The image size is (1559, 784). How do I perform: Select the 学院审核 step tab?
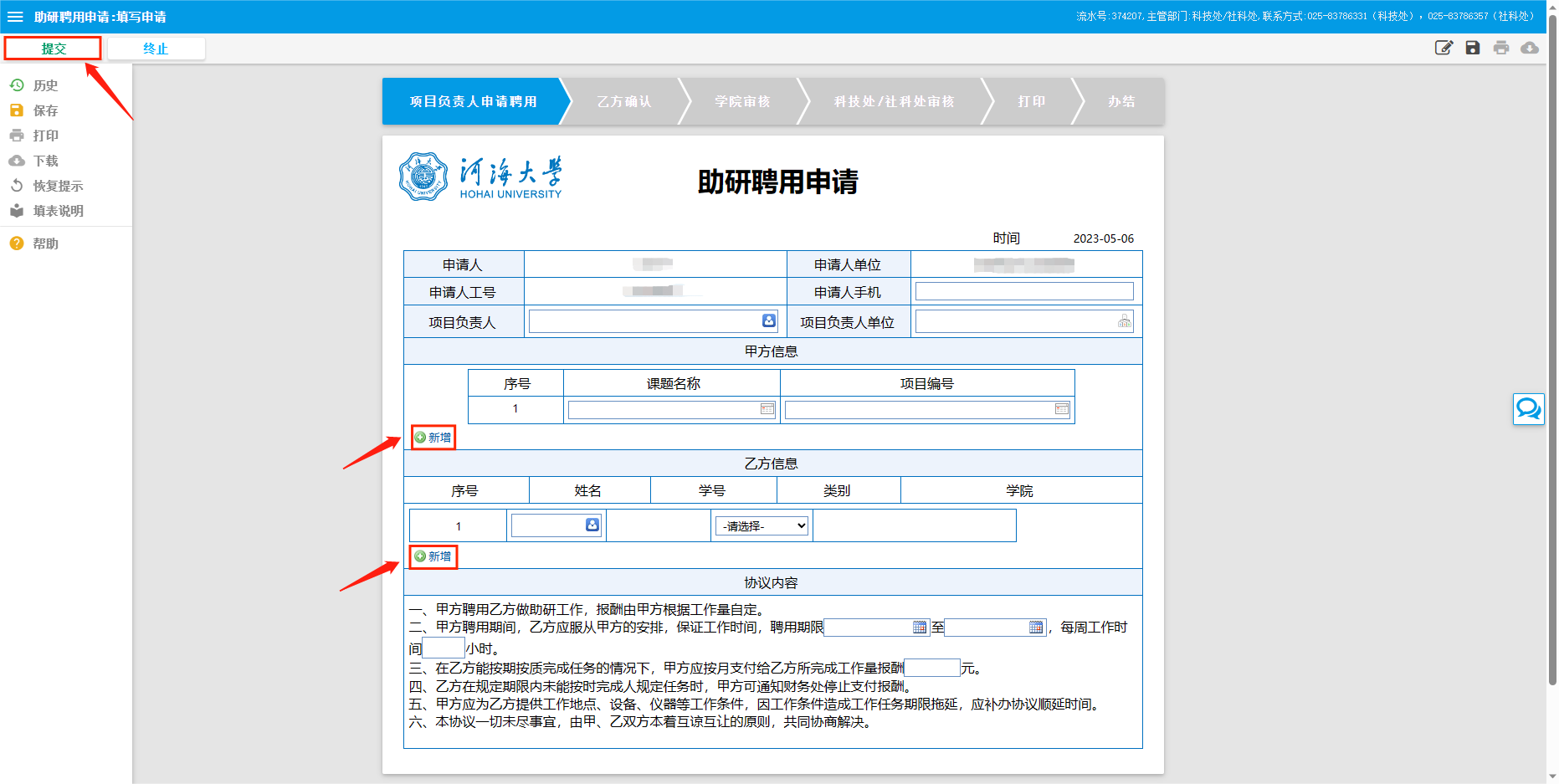point(742,101)
